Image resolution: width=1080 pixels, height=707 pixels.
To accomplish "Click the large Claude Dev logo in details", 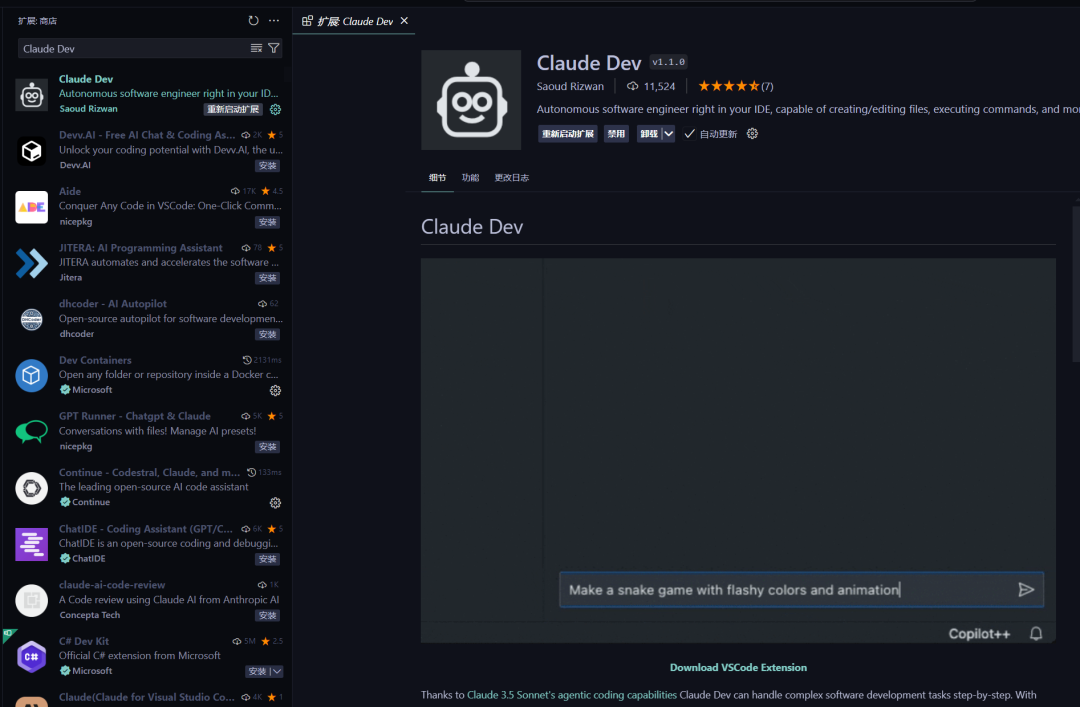I will [471, 100].
